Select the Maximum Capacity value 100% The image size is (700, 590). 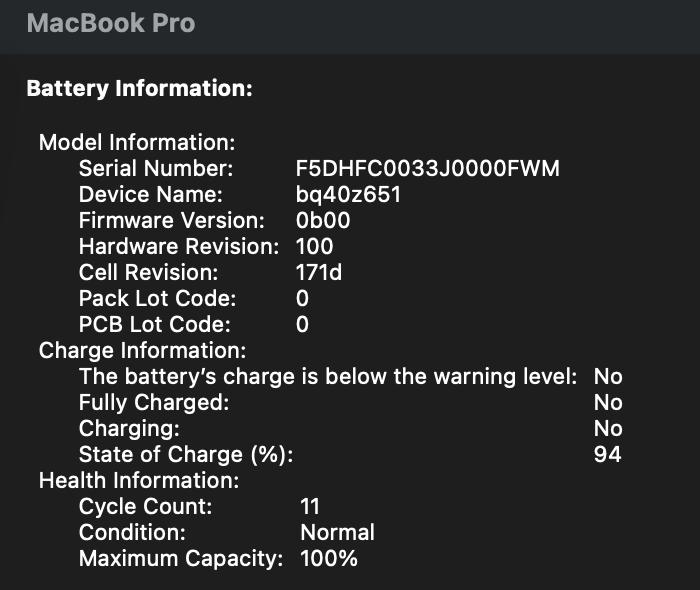tap(329, 558)
